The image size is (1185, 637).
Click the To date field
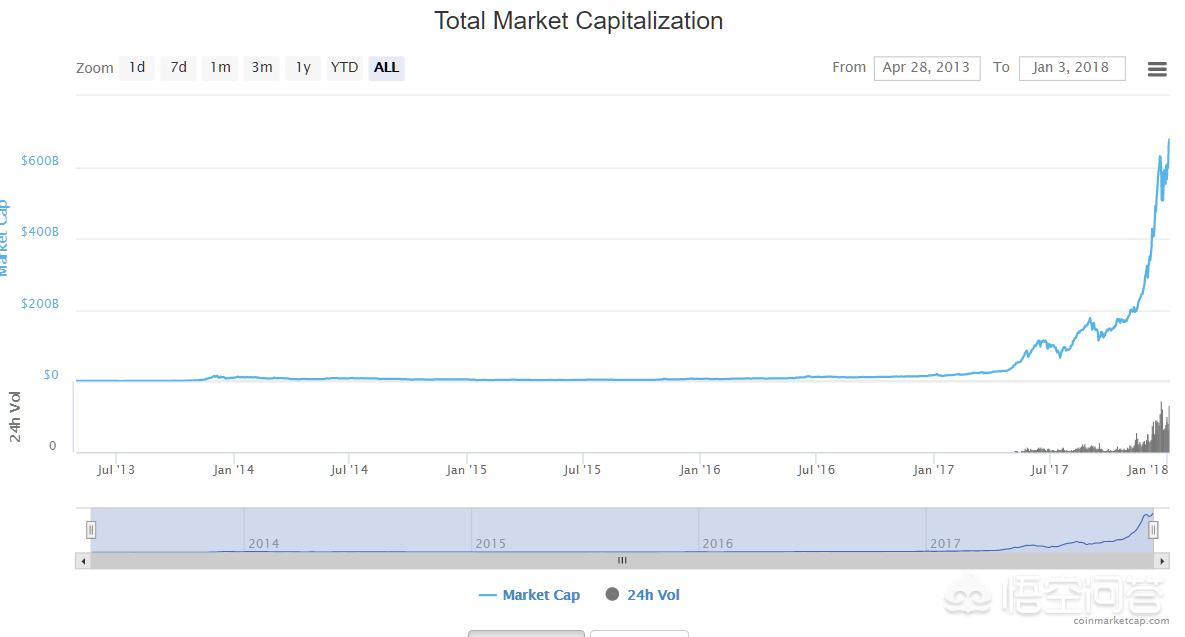[1071, 68]
